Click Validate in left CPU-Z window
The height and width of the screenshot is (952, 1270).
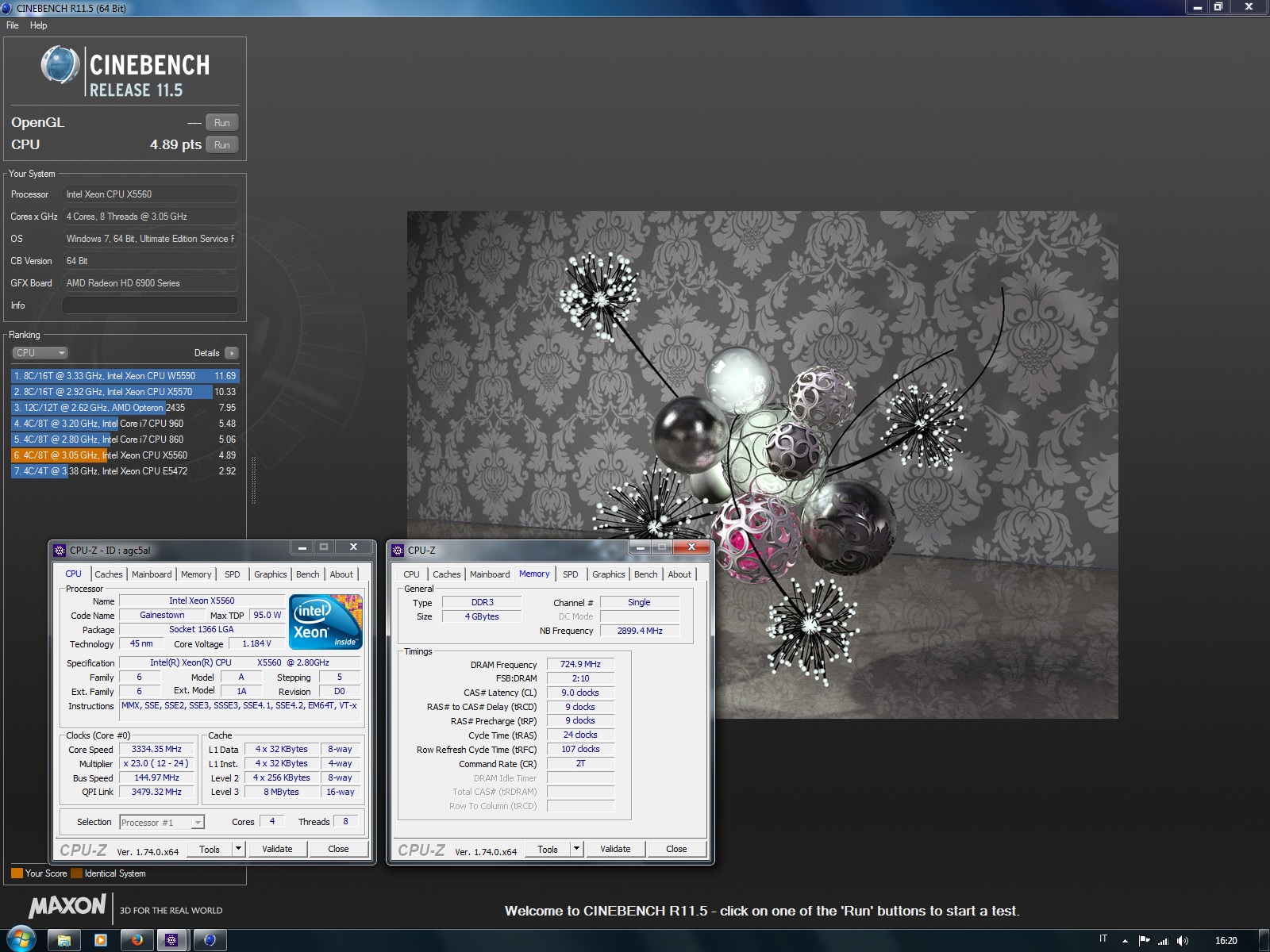click(278, 849)
